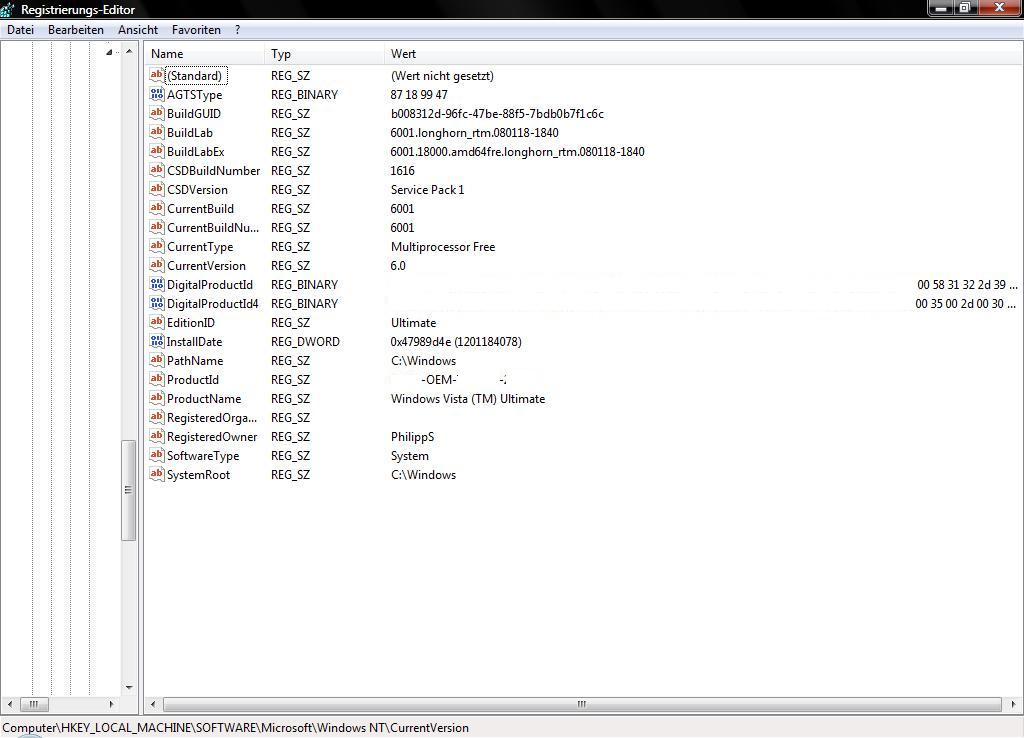Select the InstallDate DWORD icon
The width and height of the screenshot is (1024, 738).
coord(157,341)
